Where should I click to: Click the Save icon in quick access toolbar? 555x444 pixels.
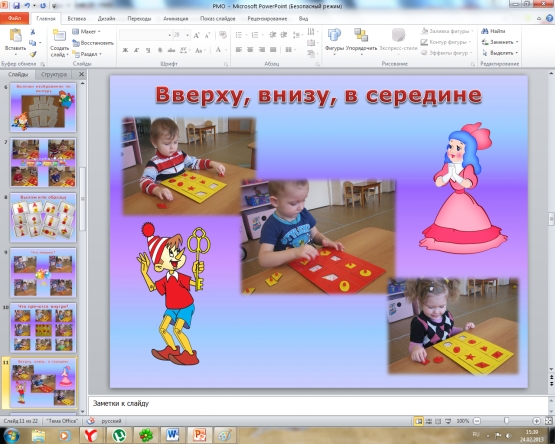16,6
